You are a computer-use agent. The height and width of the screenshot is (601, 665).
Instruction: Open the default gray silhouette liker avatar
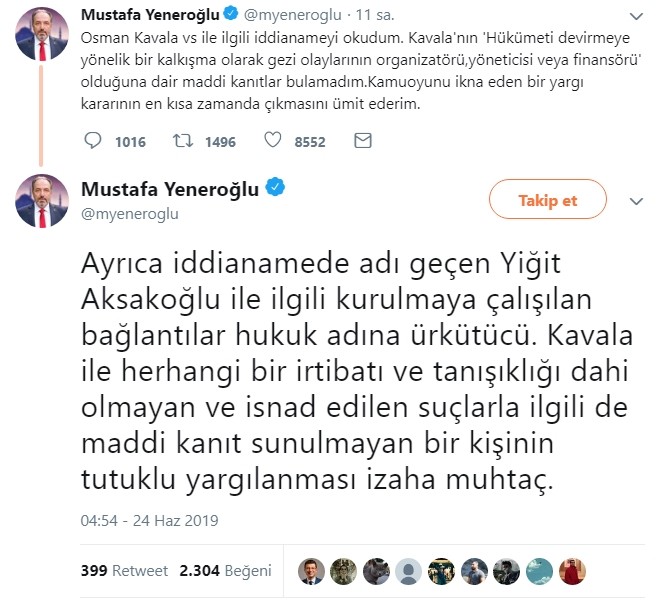408,571
